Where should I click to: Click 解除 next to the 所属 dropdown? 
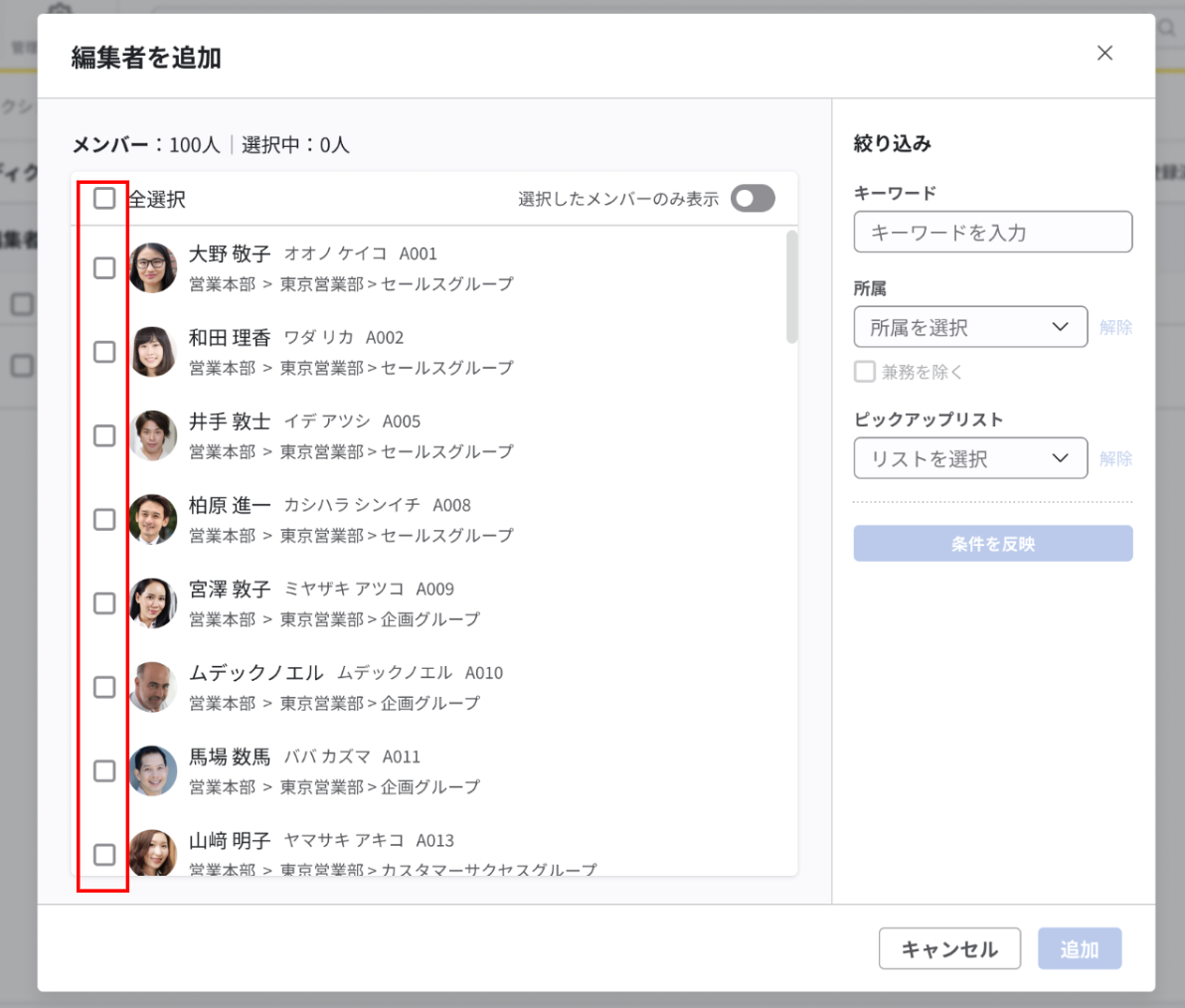(x=1116, y=326)
